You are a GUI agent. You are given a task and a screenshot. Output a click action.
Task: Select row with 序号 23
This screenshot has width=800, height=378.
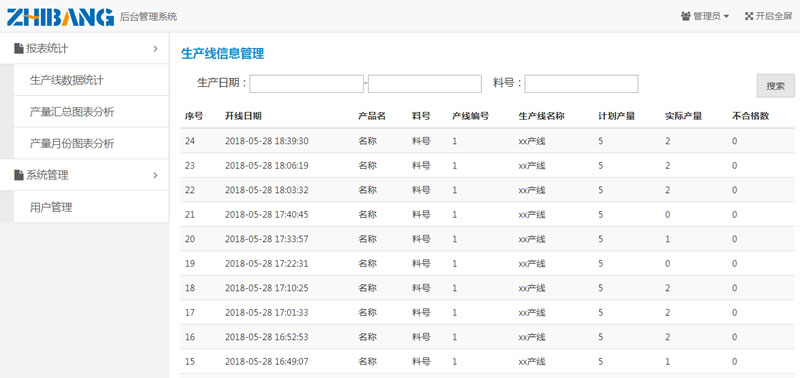pos(487,166)
